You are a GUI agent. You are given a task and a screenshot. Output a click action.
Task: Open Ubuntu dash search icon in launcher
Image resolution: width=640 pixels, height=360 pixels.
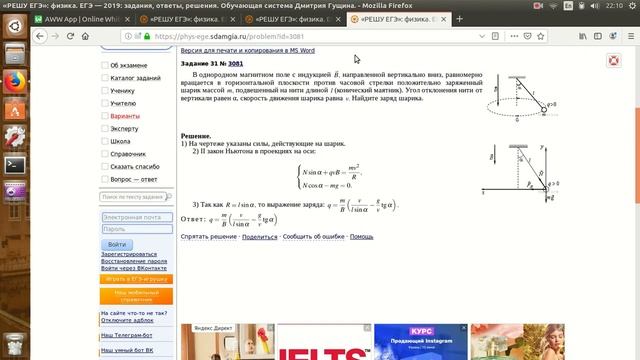tap(15, 27)
